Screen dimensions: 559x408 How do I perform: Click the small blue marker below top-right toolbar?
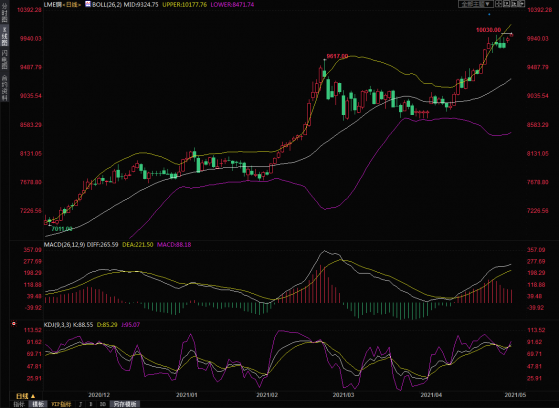[x=489, y=15]
